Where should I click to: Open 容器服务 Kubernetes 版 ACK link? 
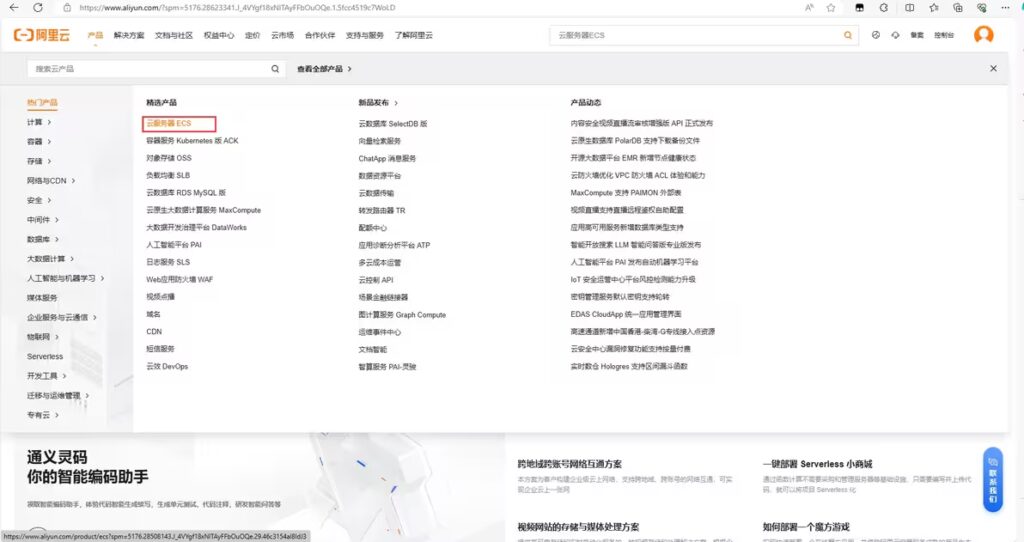point(192,140)
